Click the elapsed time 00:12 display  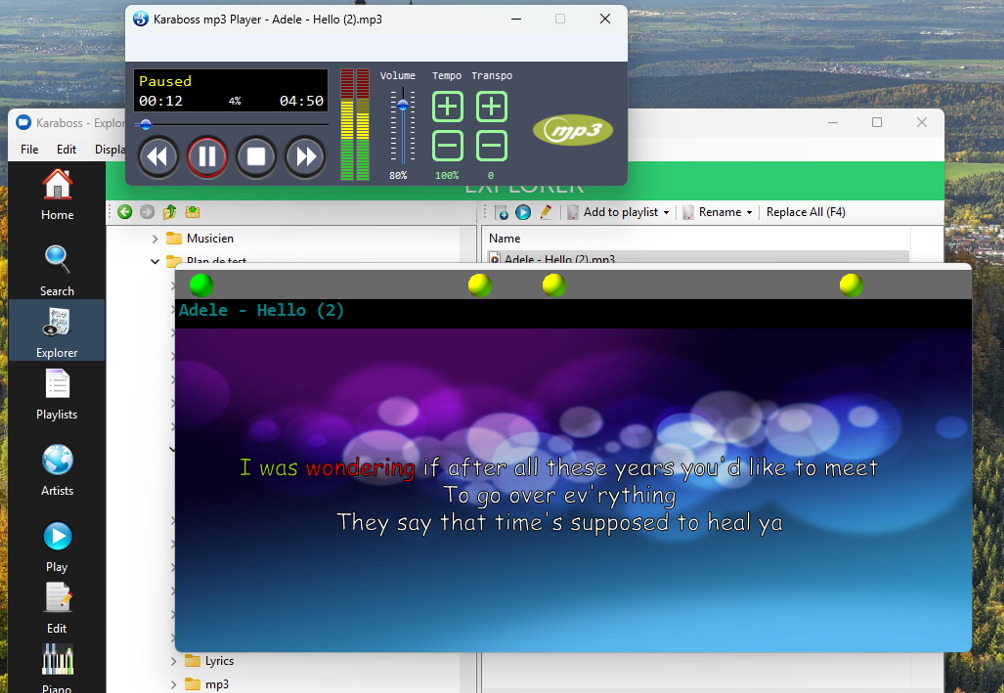coord(161,101)
